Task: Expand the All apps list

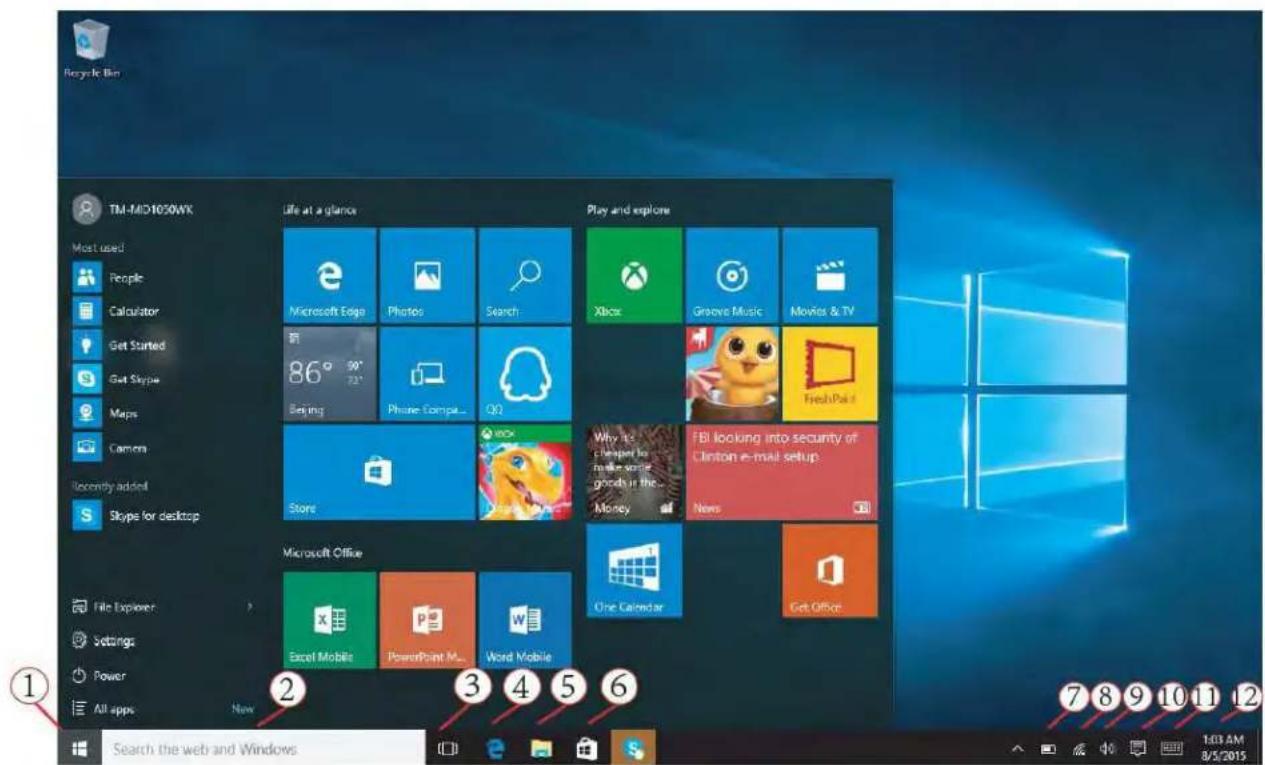Action: (115, 709)
